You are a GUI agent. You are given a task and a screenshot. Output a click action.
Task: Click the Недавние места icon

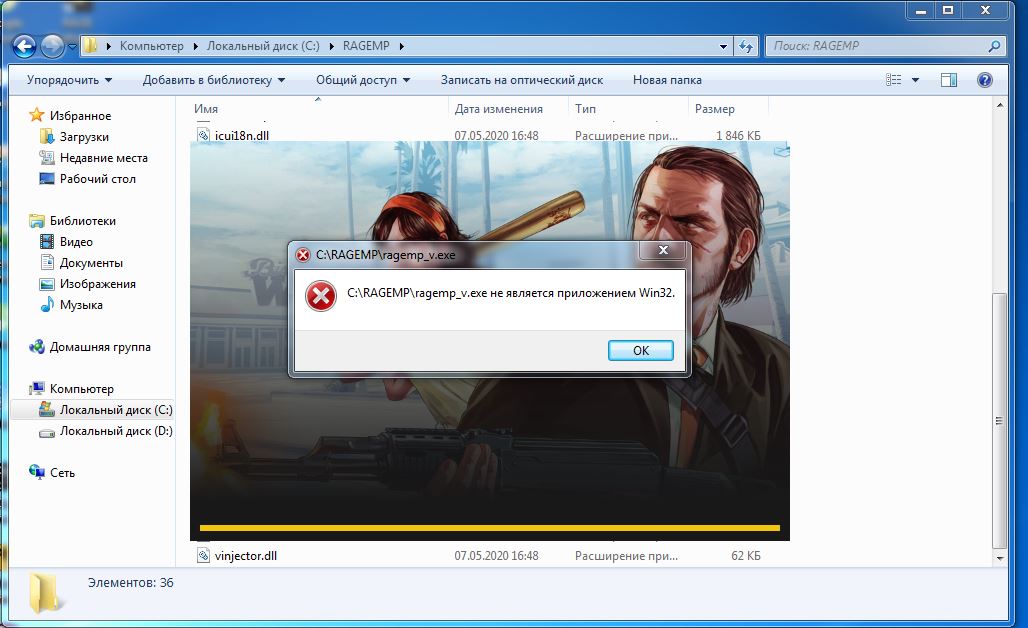coord(47,157)
